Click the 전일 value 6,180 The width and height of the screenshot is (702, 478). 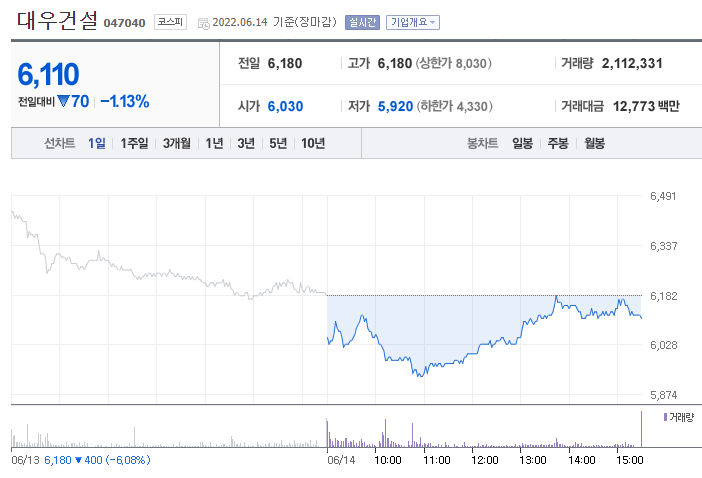(x=285, y=64)
